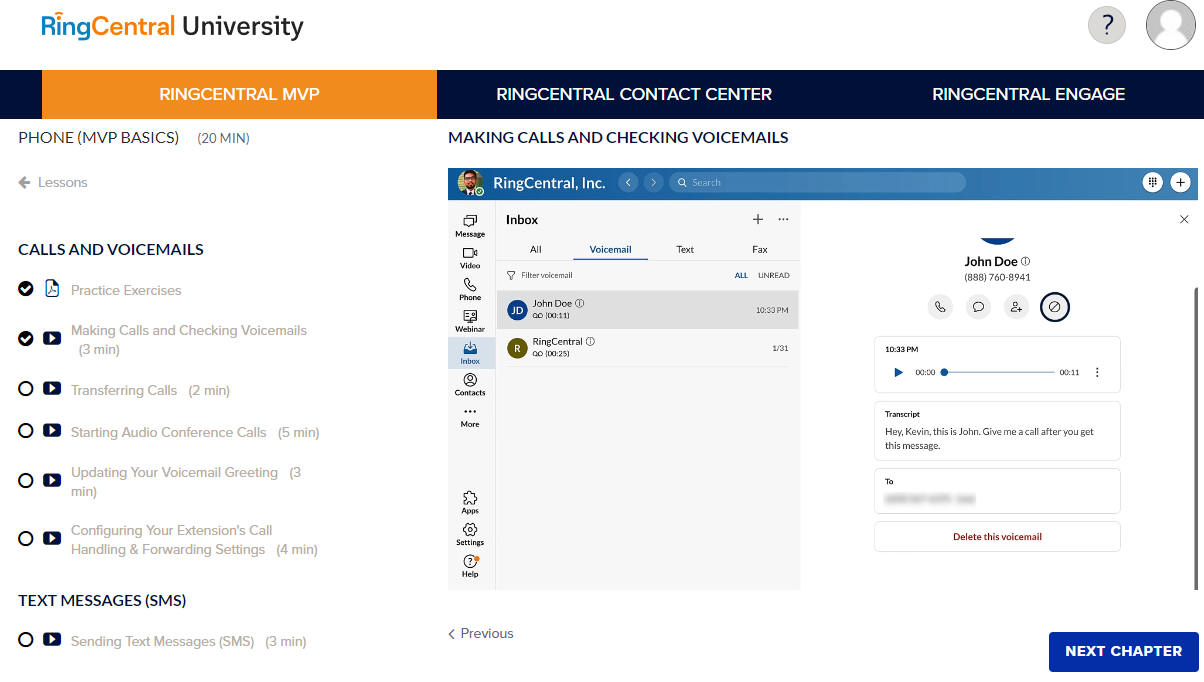Select the John Doe voicemail row
1204x682 pixels.
(647, 310)
